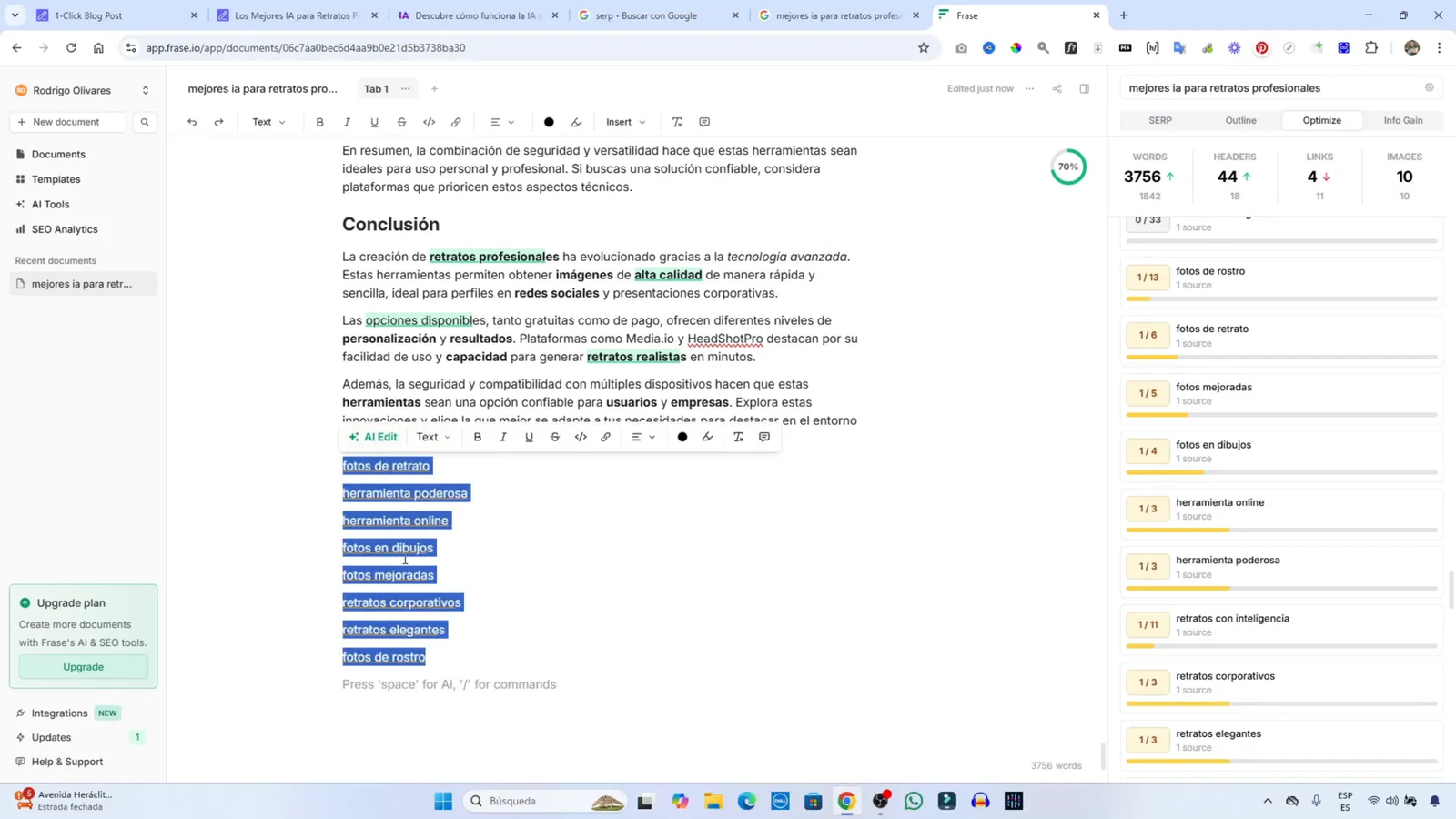1456x819 pixels.
Task: Open the SEO Analytics sidebar item
Action: click(x=66, y=229)
